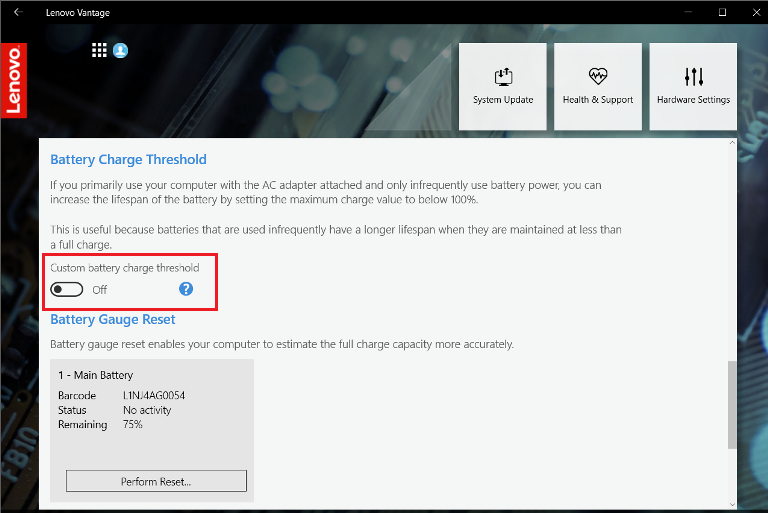Open the user profile icon

click(x=120, y=50)
